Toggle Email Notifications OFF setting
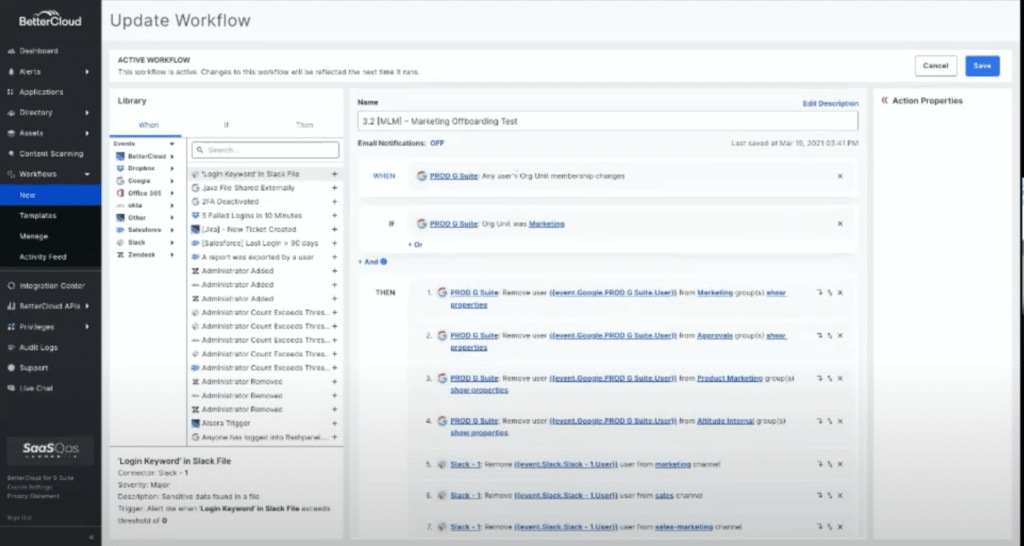 (x=437, y=143)
